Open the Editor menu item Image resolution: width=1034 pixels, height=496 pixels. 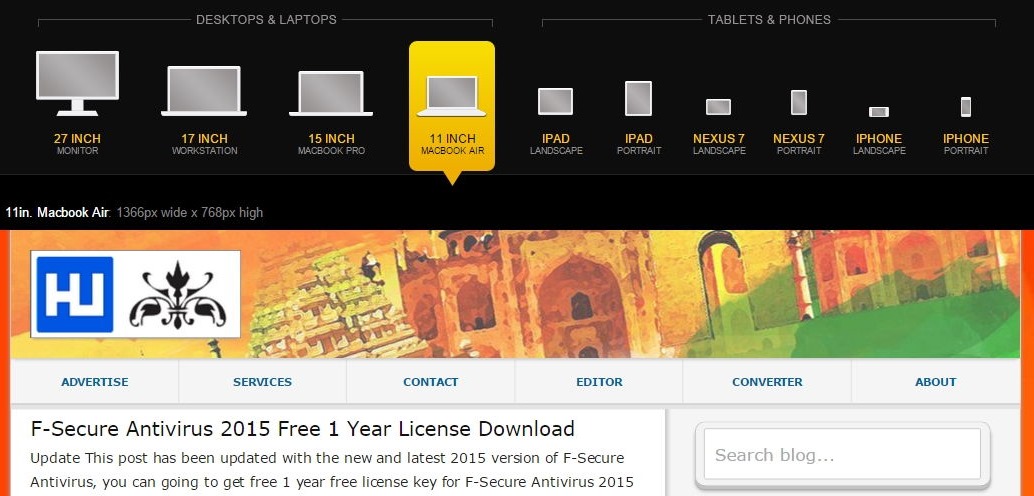pos(599,382)
